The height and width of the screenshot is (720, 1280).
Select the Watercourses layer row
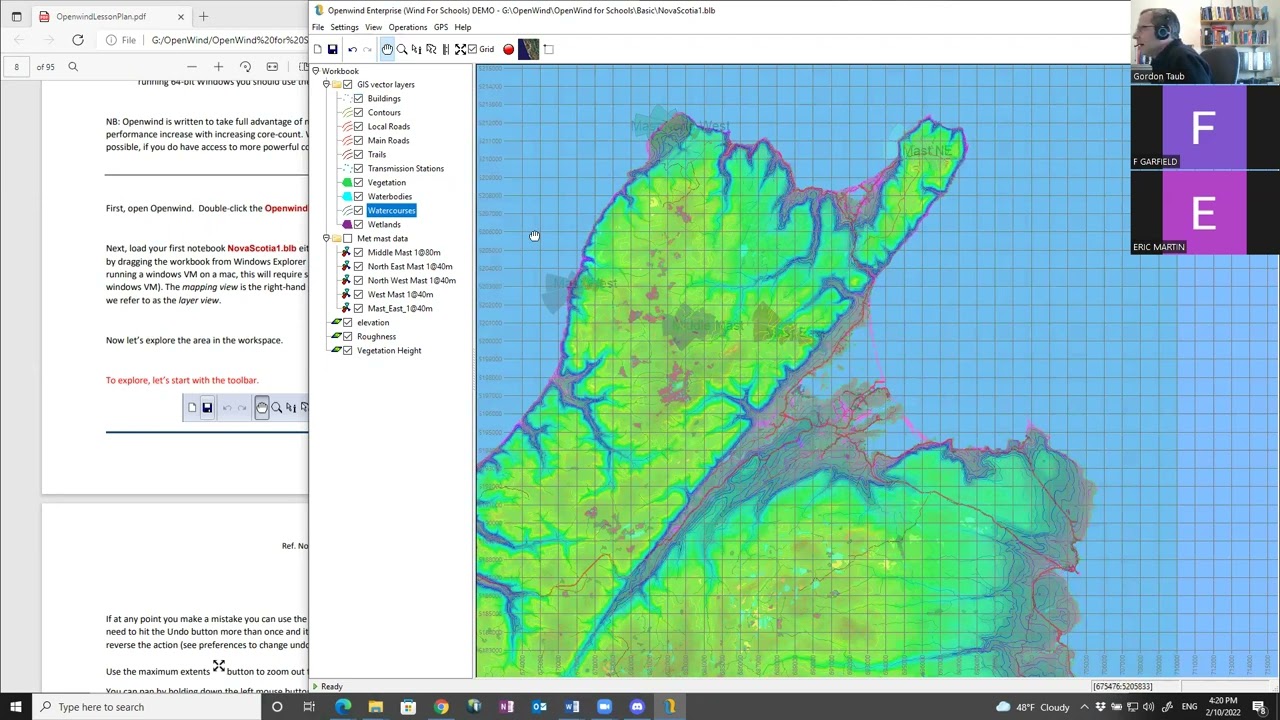click(391, 210)
